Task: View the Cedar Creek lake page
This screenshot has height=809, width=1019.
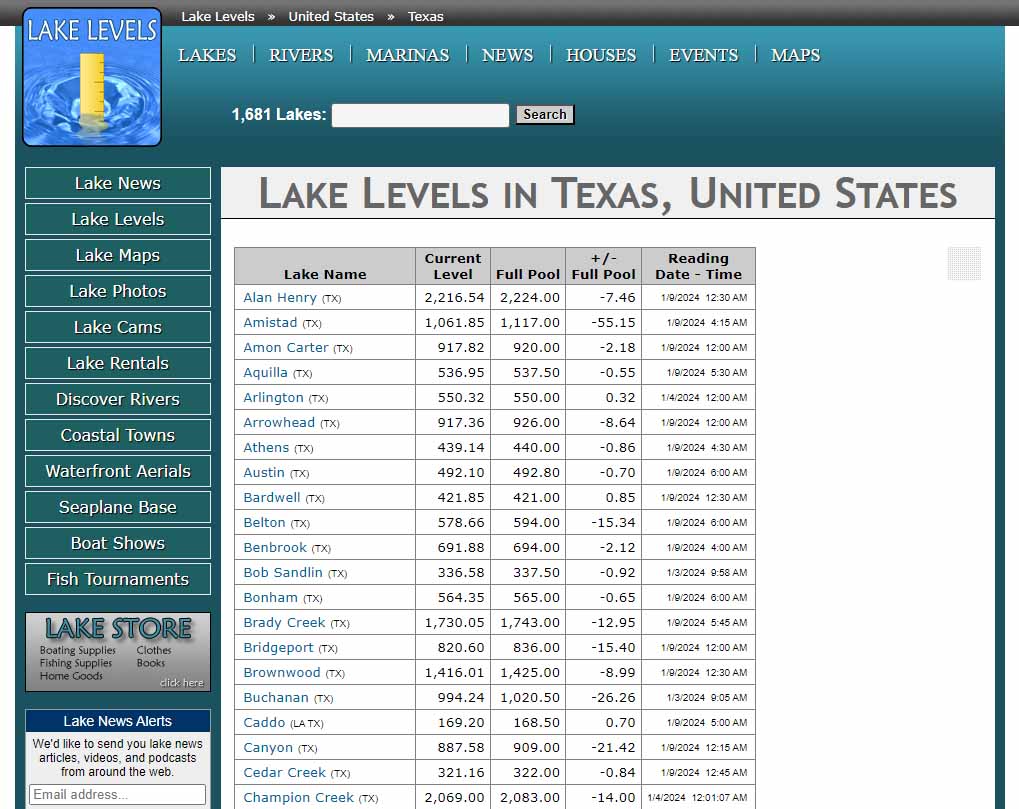Action: [x=284, y=773]
